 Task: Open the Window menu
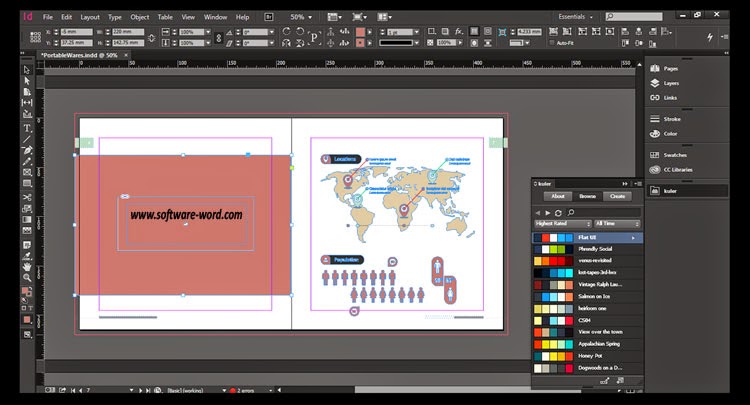pyautogui.click(x=215, y=17)
